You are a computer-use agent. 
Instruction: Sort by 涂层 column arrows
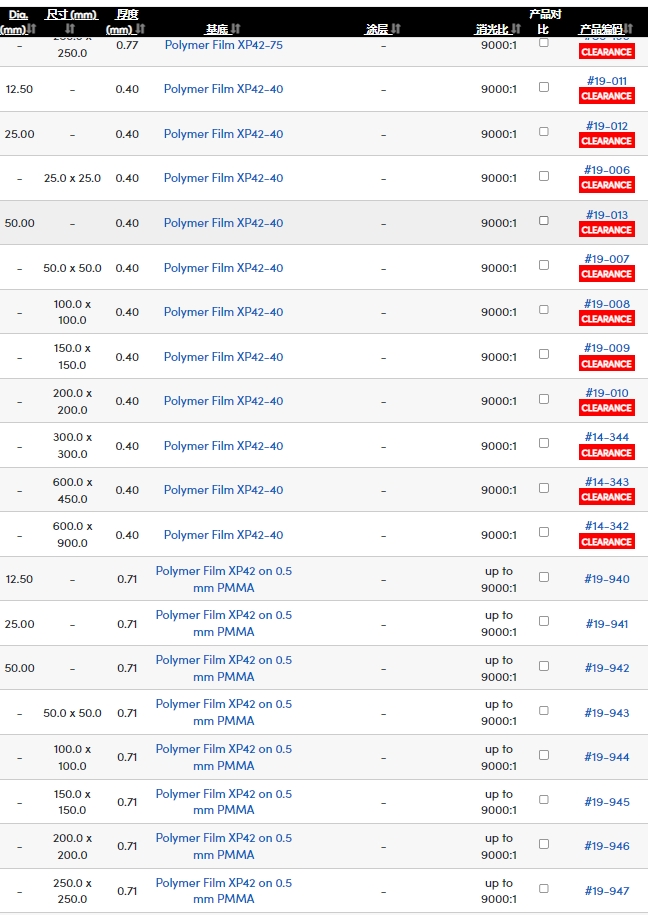coord(396,29)
